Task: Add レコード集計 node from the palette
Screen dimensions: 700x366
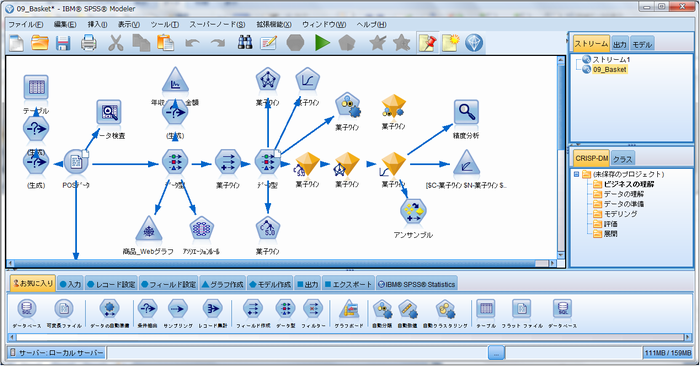Action: (x=212, y=308)
